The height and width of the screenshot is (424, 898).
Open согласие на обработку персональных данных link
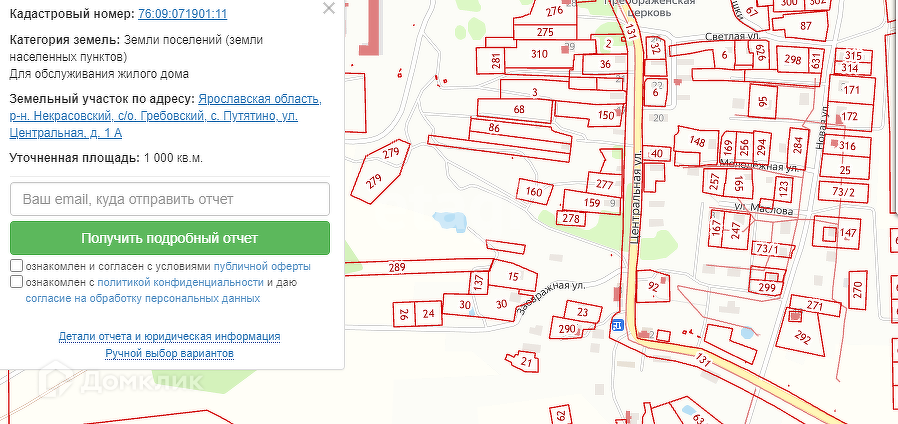tap(143, 299)
